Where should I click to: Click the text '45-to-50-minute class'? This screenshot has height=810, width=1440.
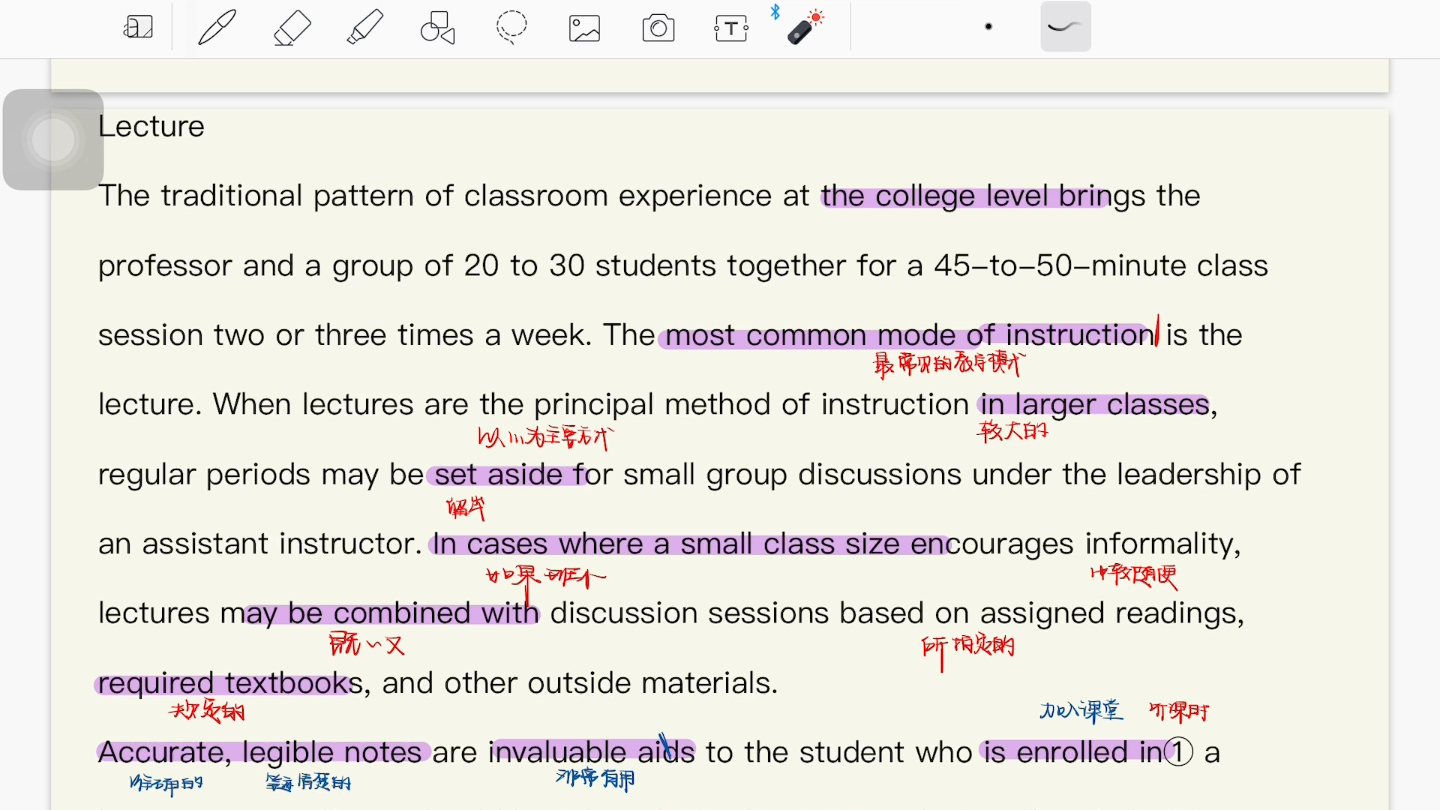pyautogui.click(x=1101, y=266)
